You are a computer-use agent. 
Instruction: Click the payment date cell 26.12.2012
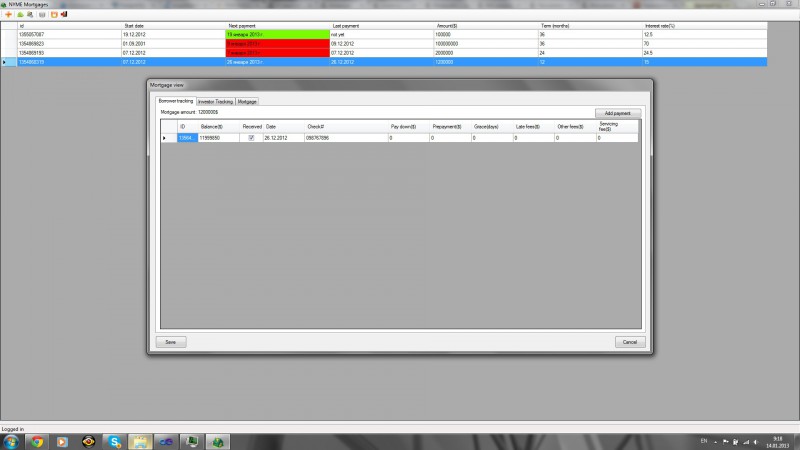tap(284, 138)
